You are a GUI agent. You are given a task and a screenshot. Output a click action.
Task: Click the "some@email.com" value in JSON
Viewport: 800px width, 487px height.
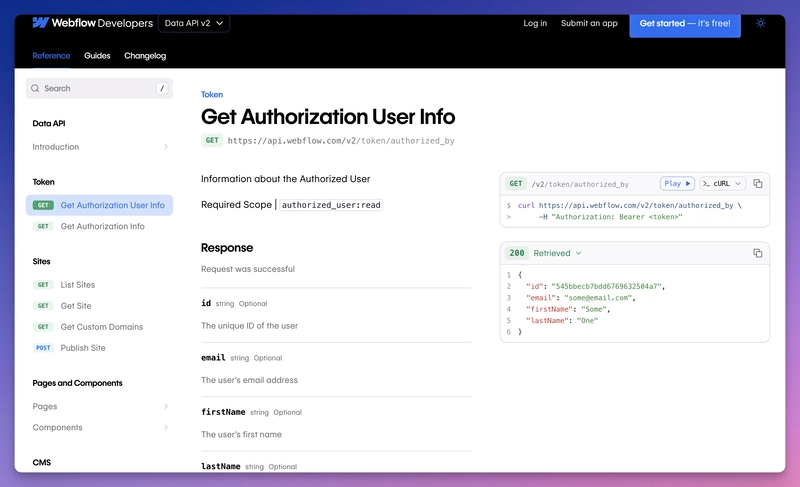point(598,298)
